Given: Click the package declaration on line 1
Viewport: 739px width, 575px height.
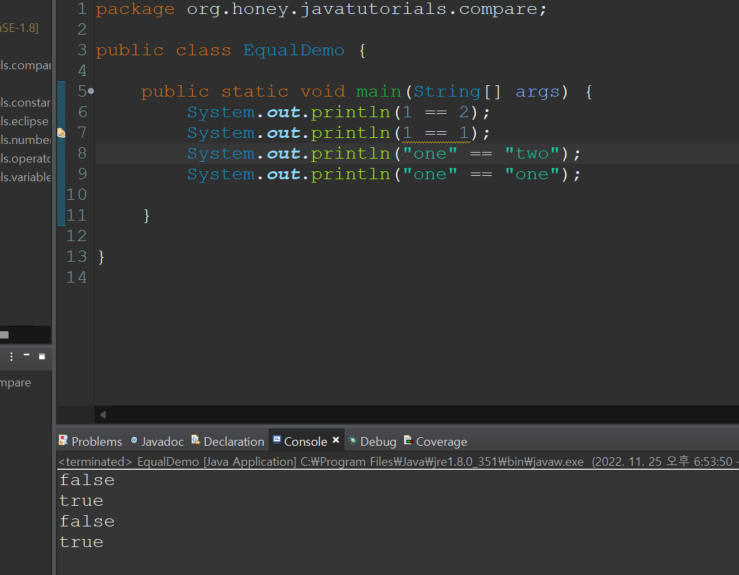Looking at the screenshot, I should pyautogui.click(x=321, y=9).
